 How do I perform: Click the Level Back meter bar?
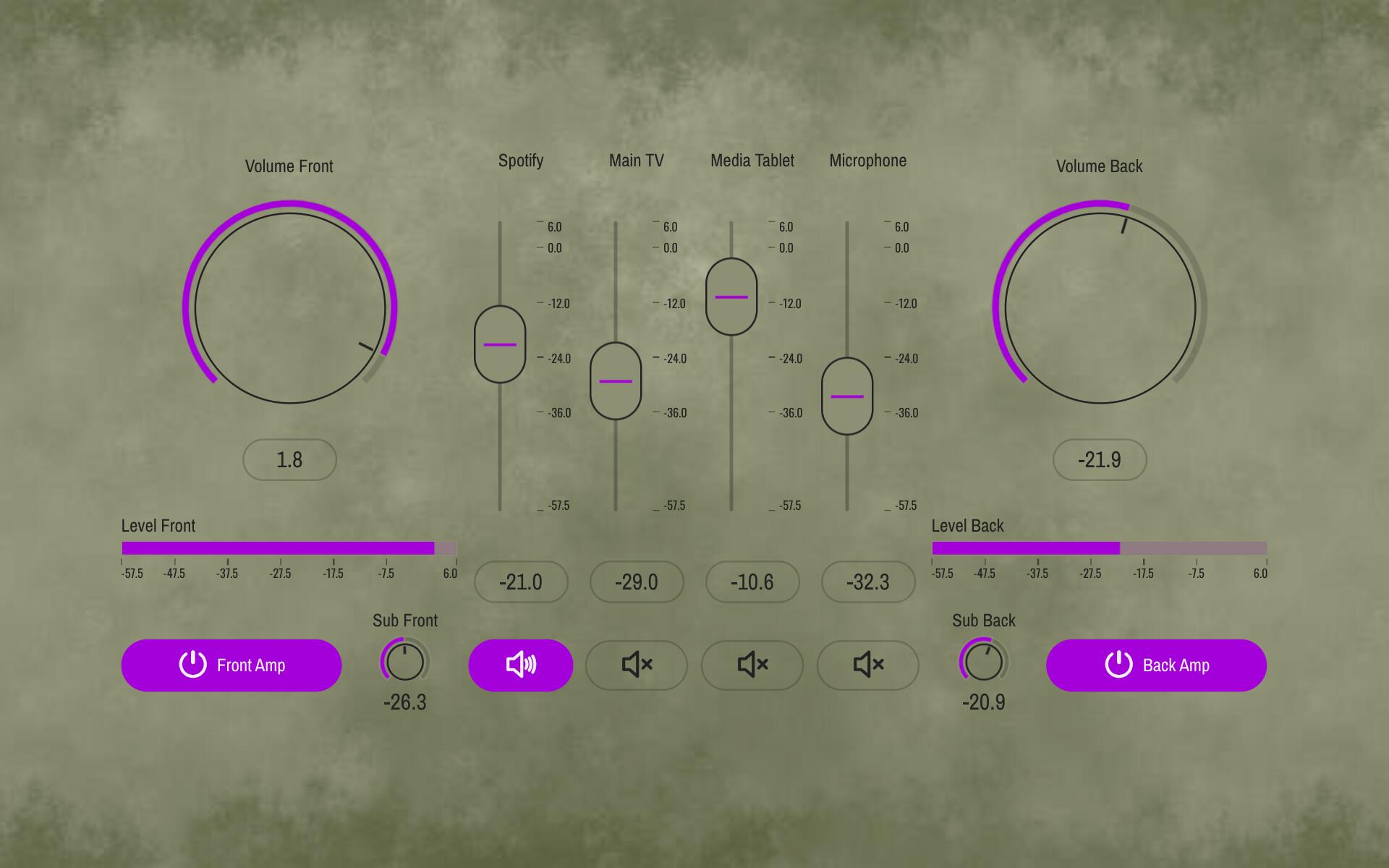tap(1100, 548)
